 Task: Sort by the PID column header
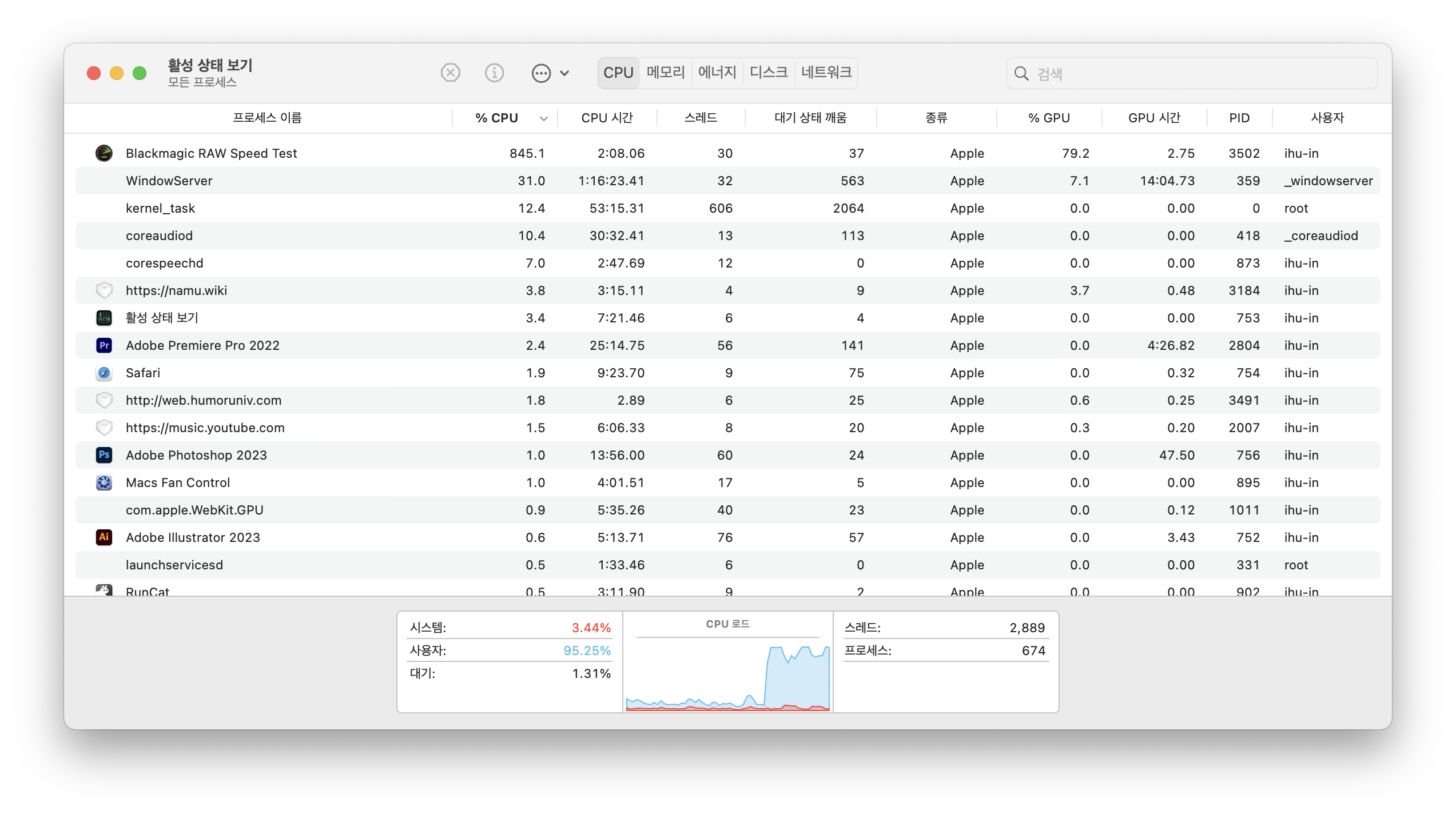[1239, 118]
